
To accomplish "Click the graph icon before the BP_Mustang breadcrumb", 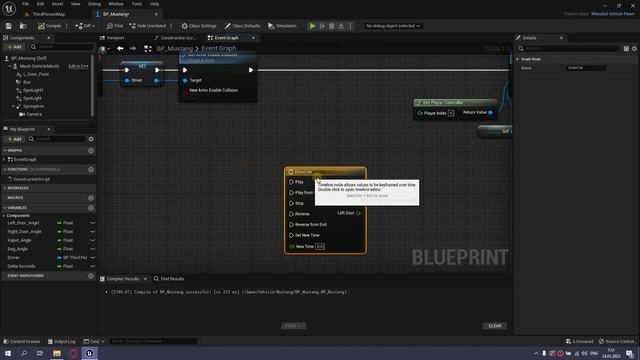I will [x=148, y=49].
